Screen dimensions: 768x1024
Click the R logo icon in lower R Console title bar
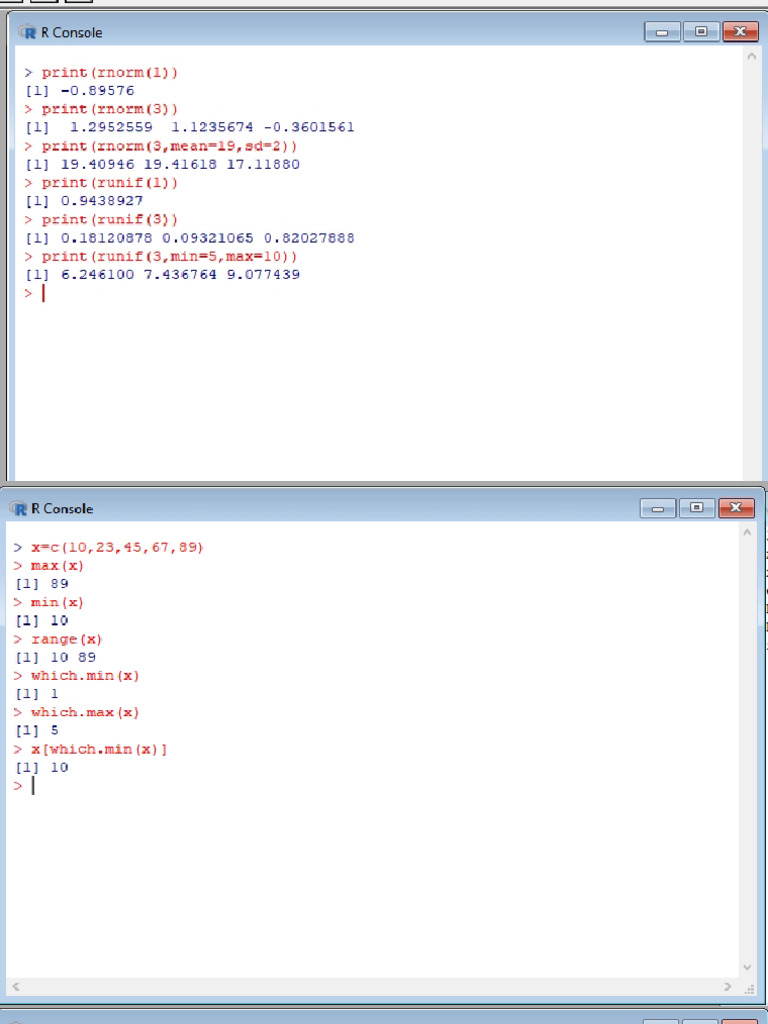19,508
